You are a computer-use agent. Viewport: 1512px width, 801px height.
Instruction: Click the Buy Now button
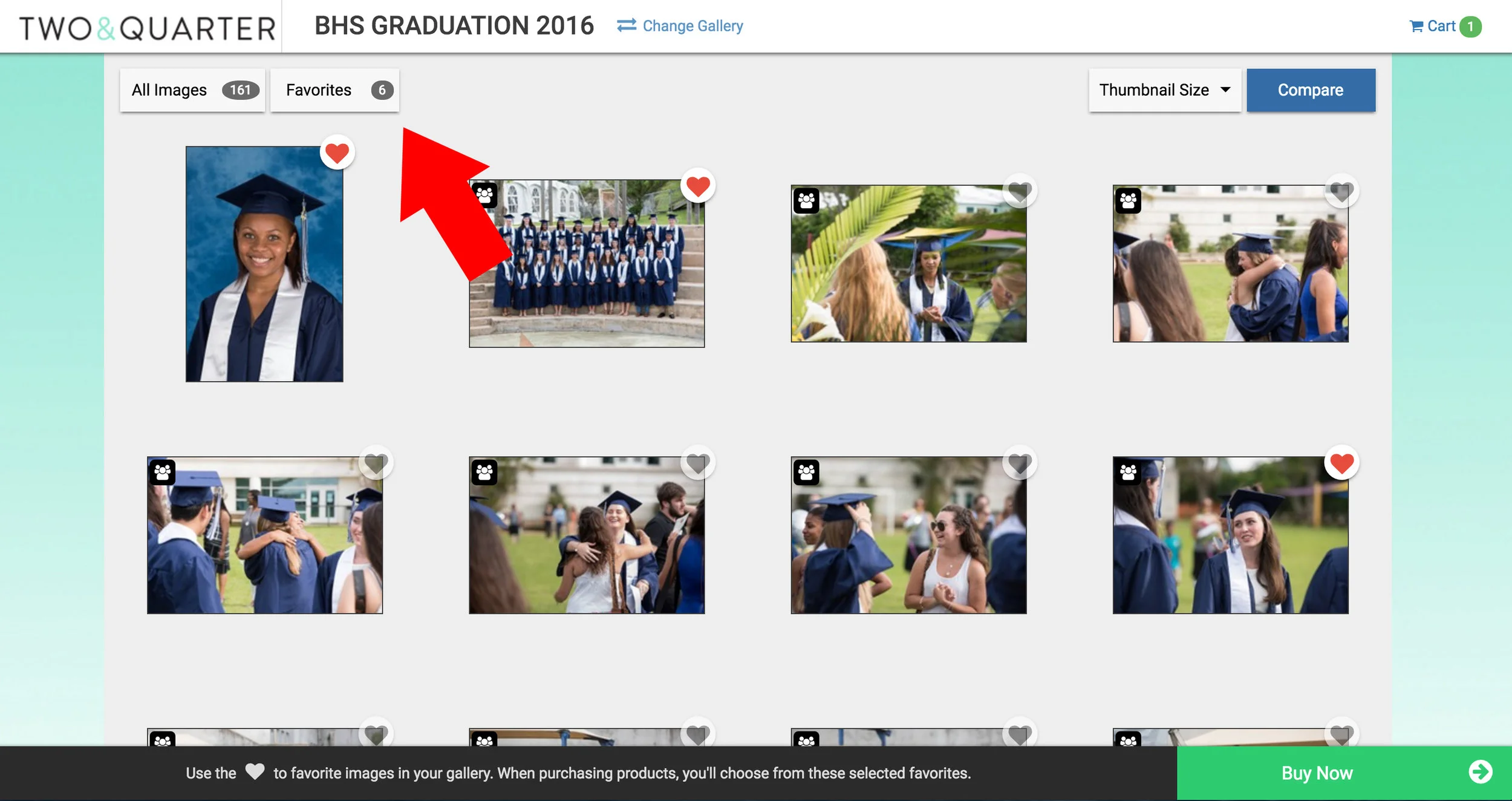click(x=1344, y=773)
